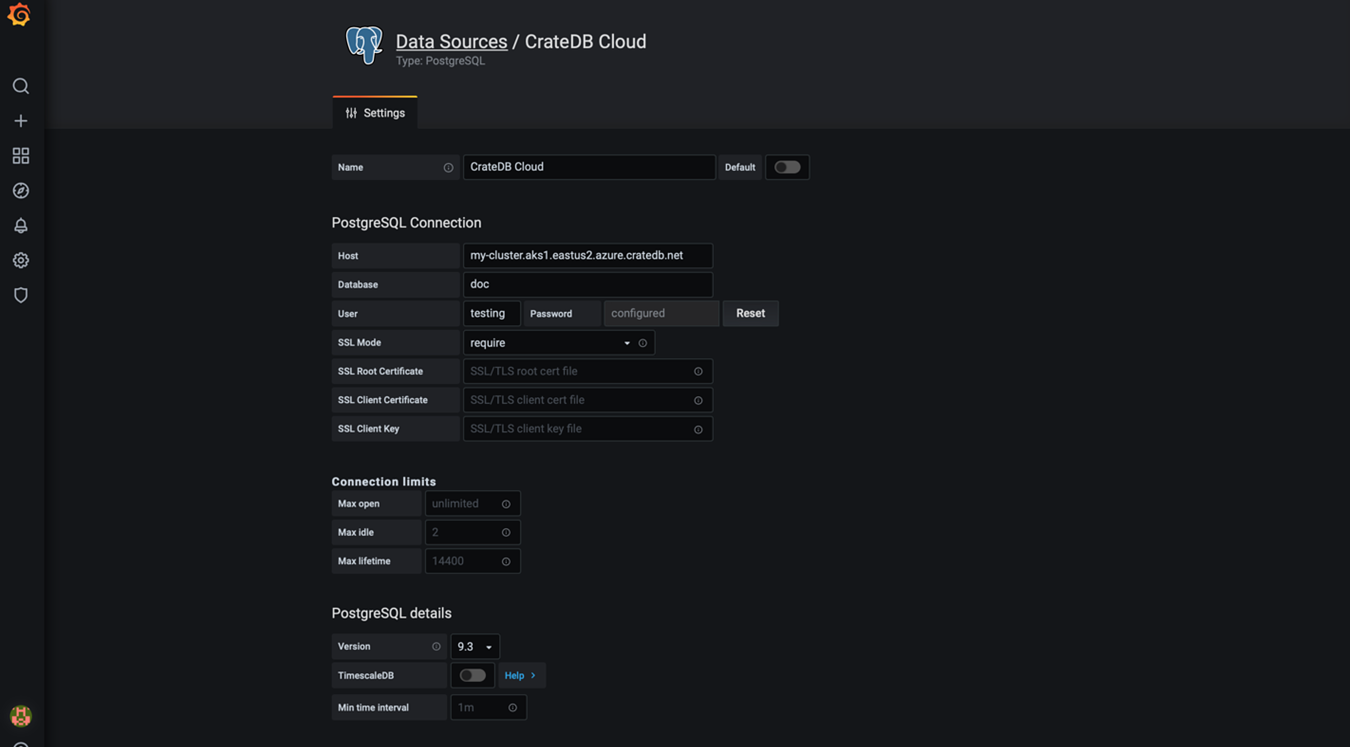This screenshot has height=747, width=1350.
Task: Select the Settings tab
Action: click(x=375, y=113)
